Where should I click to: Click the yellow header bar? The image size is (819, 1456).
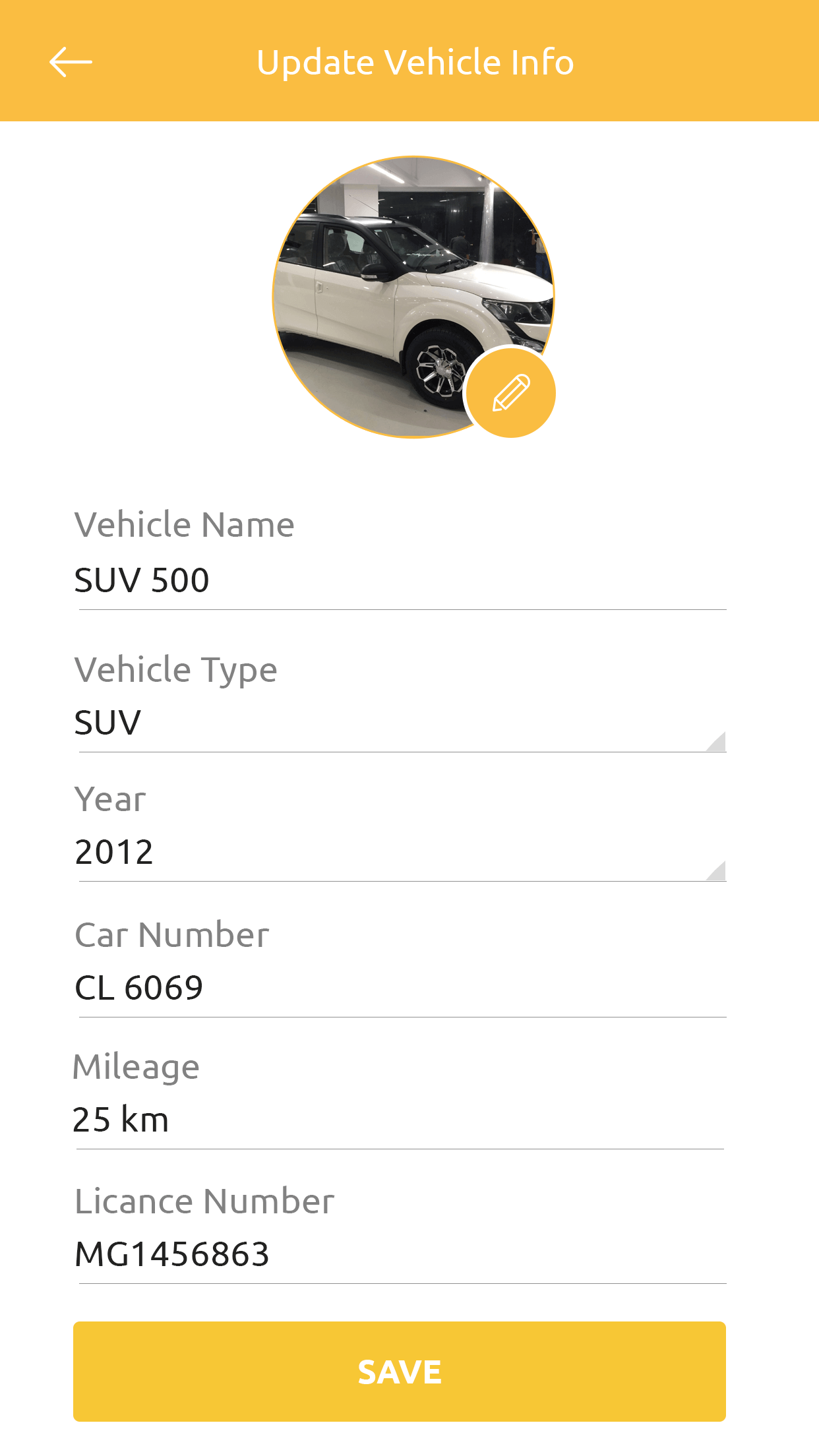[x=409, y=61]
